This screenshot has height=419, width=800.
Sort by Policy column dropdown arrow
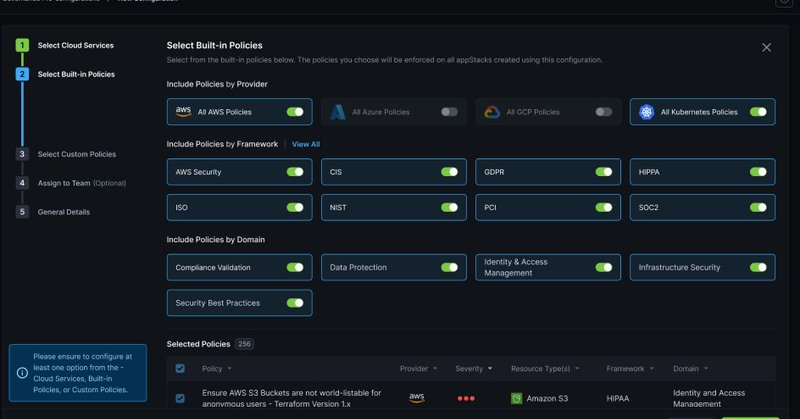[x=230, y=368]
